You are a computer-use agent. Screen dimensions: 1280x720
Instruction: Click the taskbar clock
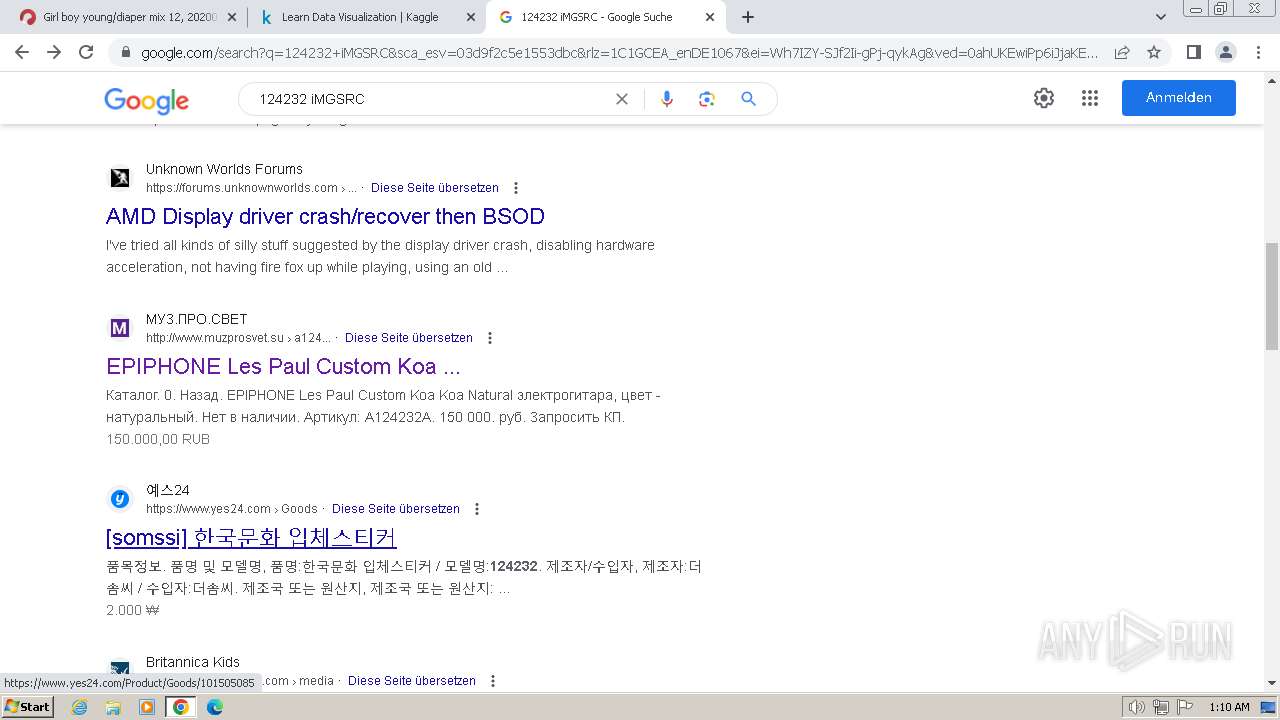click(x=1229, y=707)
